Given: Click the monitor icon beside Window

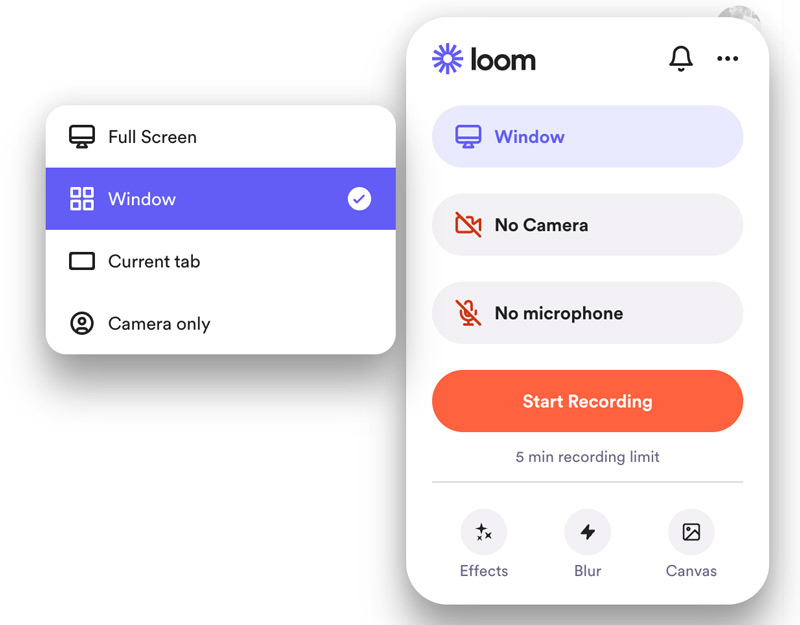Looking at the screenshot, I should point(467,137).
